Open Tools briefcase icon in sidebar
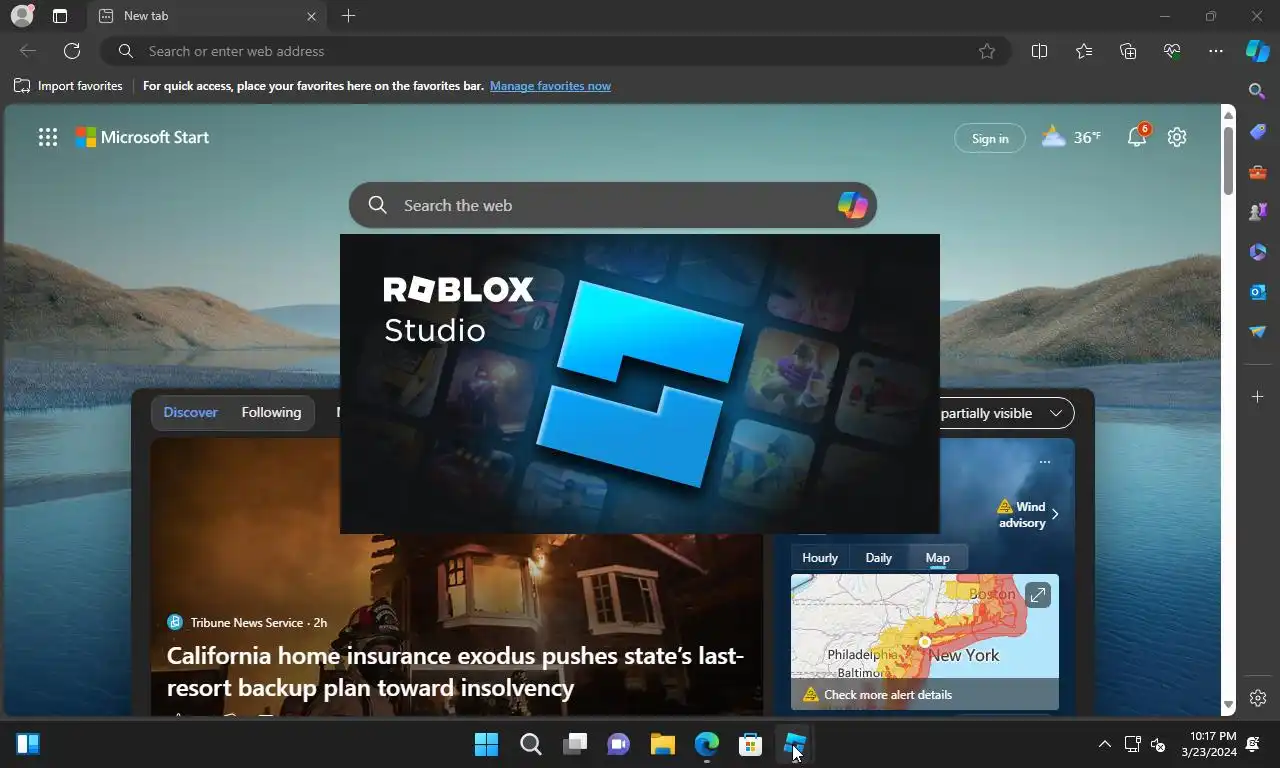 [x=1258, y=172]
